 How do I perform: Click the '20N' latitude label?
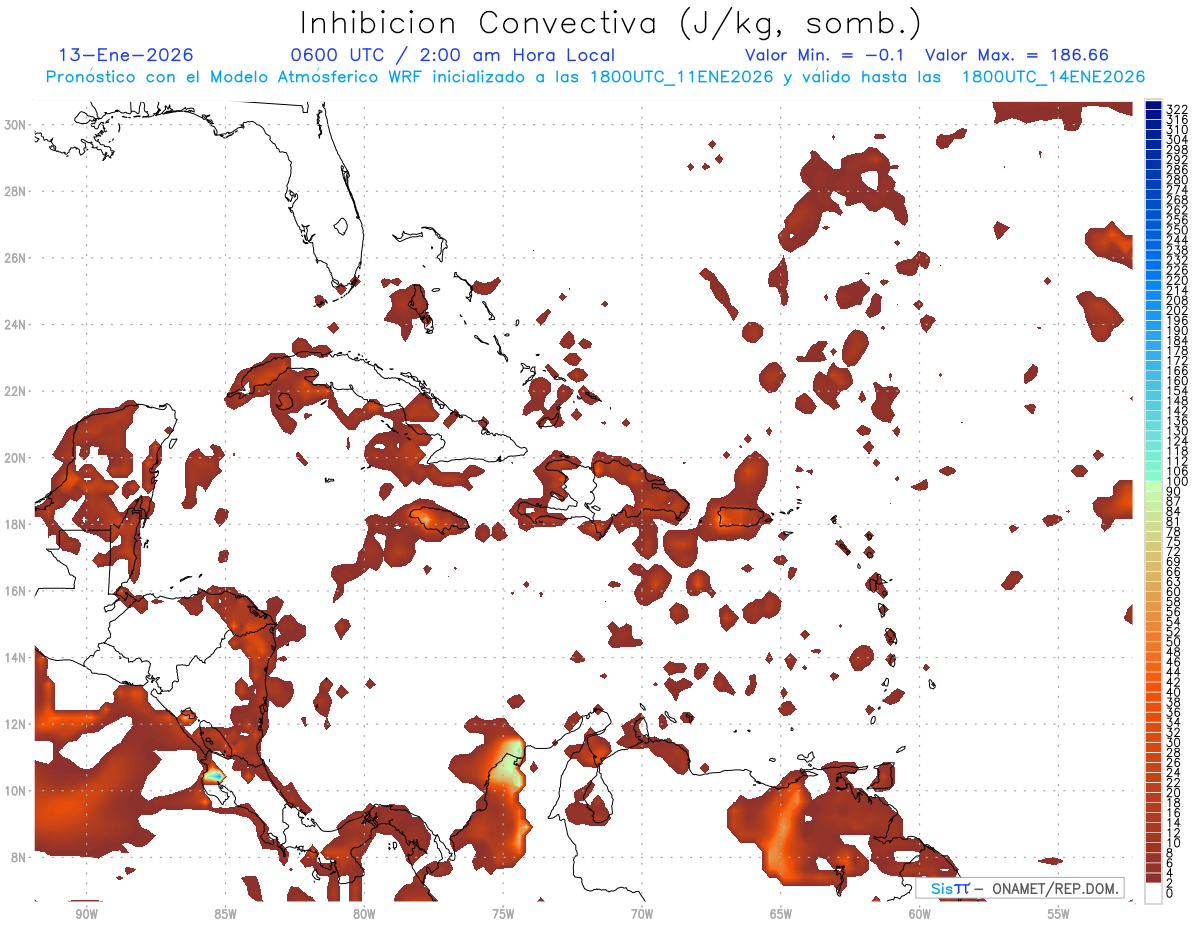16,458
